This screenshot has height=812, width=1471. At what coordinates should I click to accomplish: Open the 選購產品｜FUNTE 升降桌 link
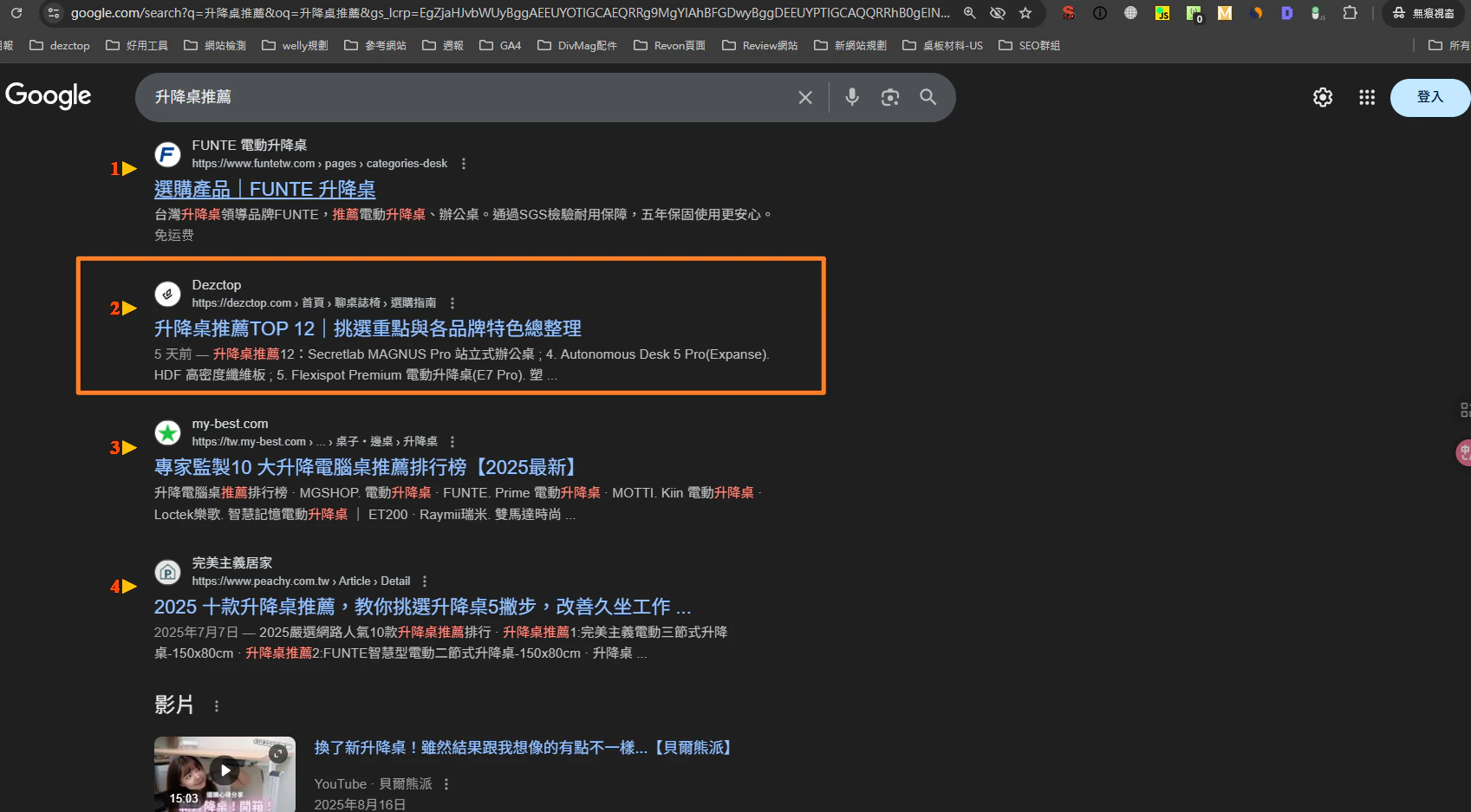pyautogui.click(x=265, y=189)
